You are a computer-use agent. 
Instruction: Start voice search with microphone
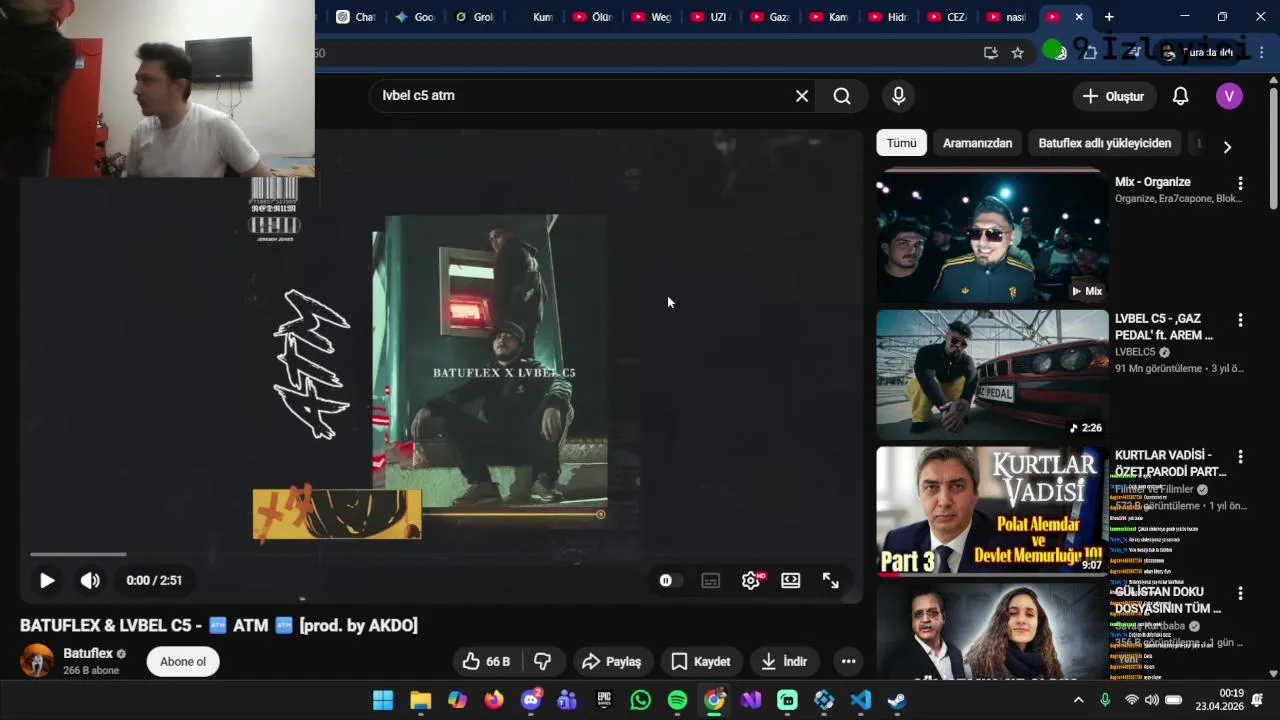(x=898, y=96)
